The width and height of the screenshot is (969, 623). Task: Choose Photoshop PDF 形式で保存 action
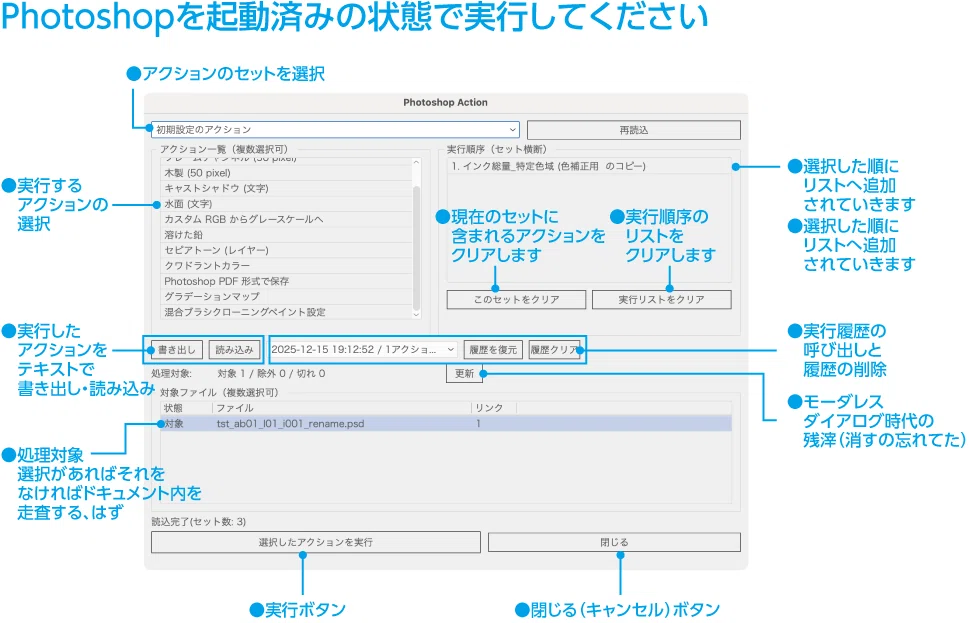(286, 281)
